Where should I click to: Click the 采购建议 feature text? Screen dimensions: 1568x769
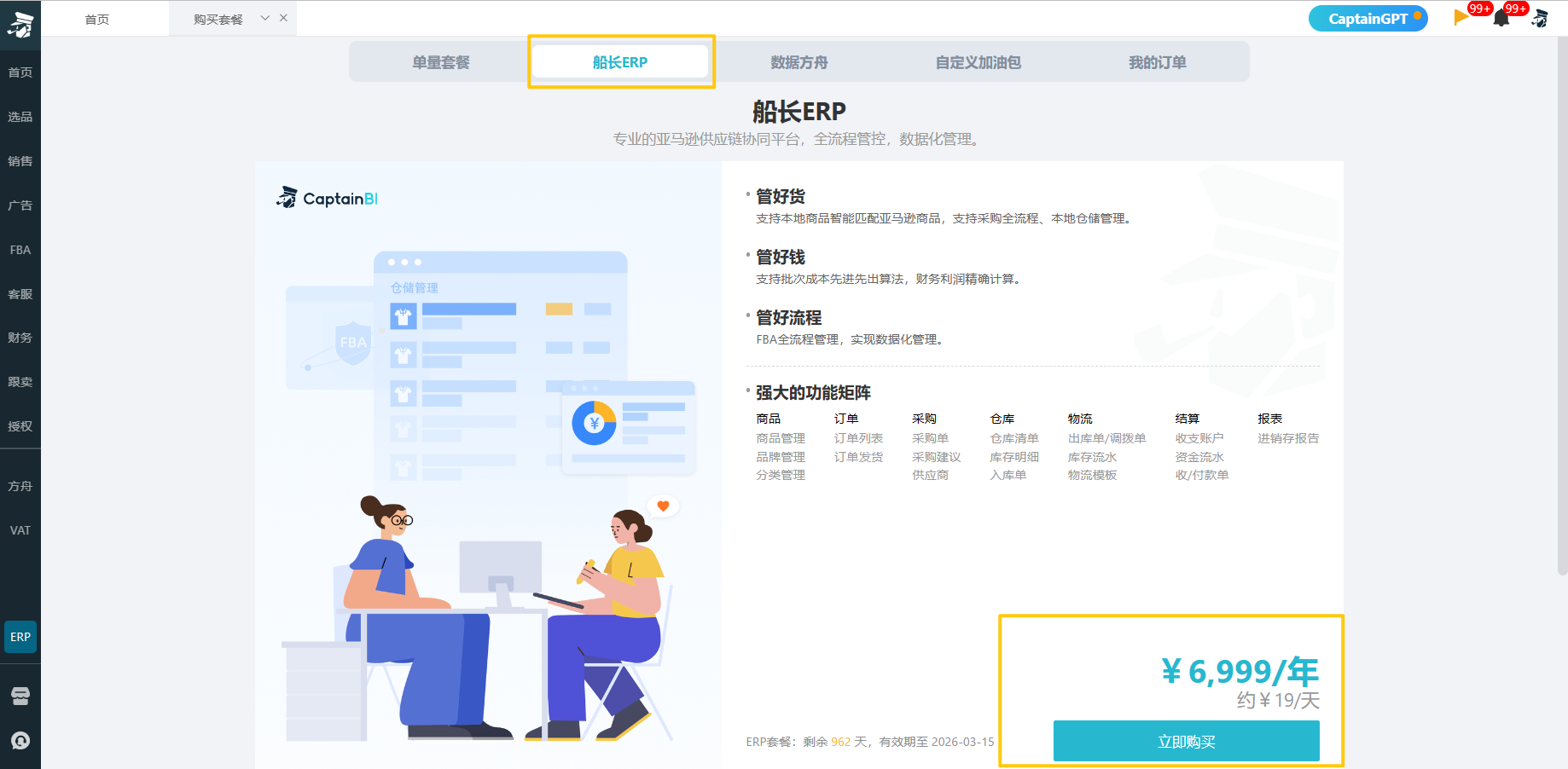[937, 457]
